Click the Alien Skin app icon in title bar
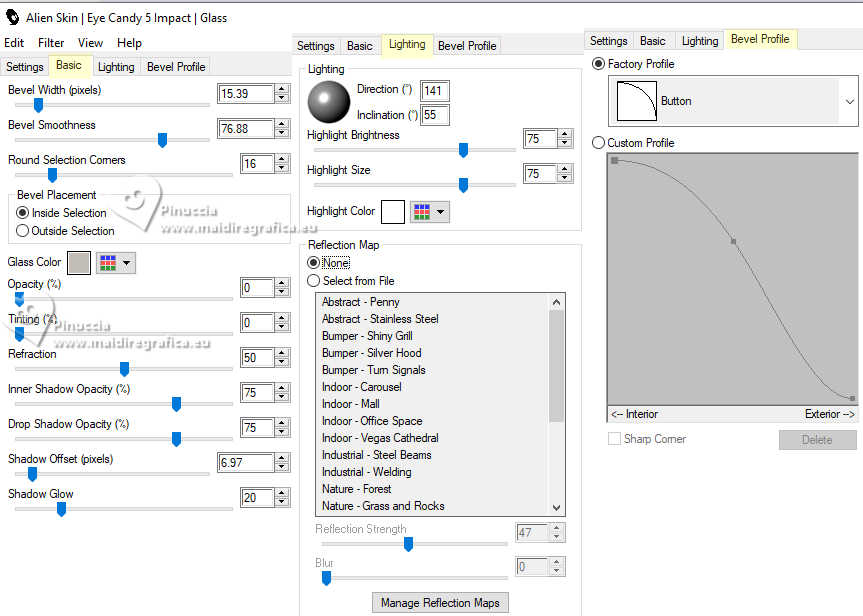This screenshot has width=863, height=616. [12, 18]
